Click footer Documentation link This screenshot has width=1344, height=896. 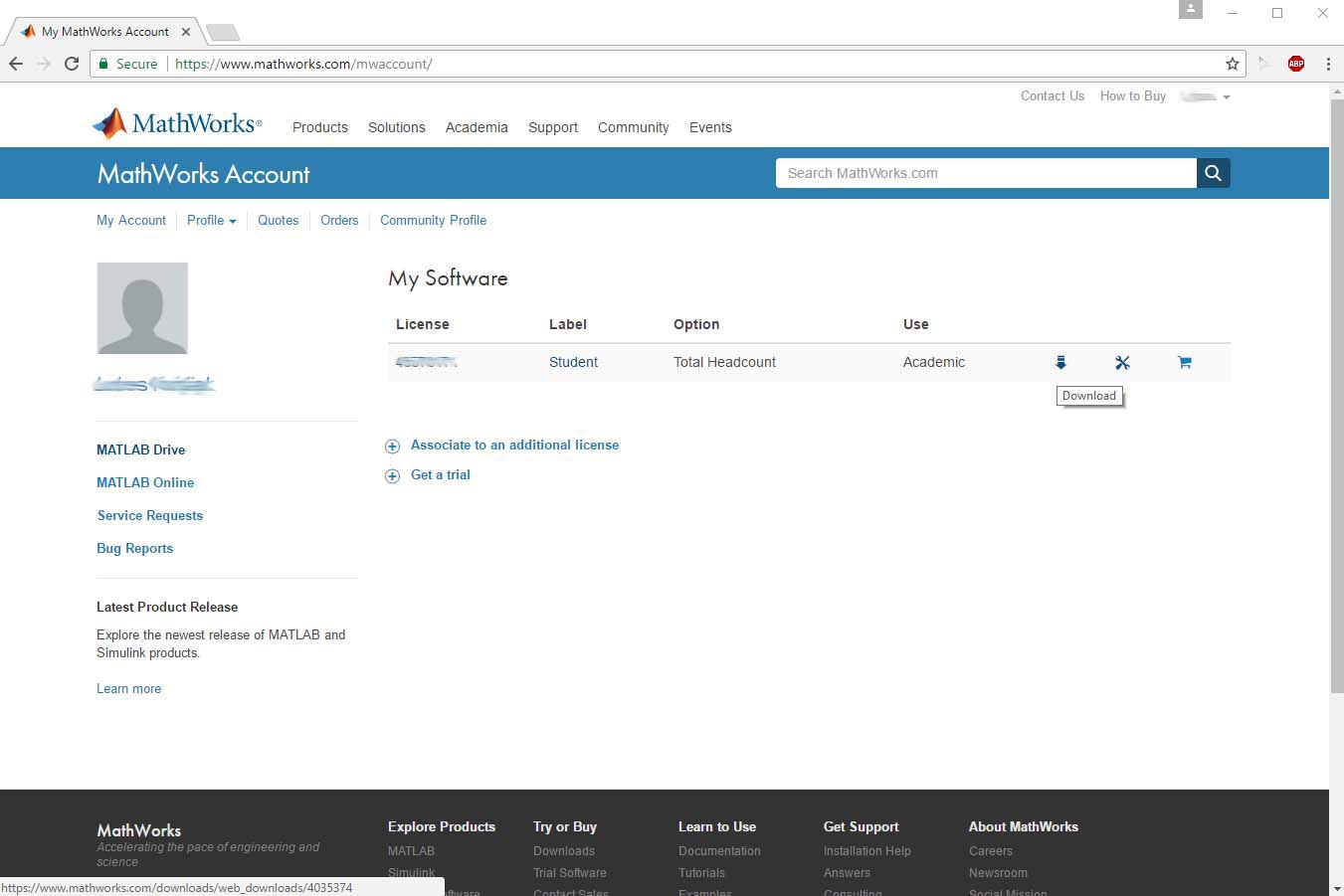point(719,851)
